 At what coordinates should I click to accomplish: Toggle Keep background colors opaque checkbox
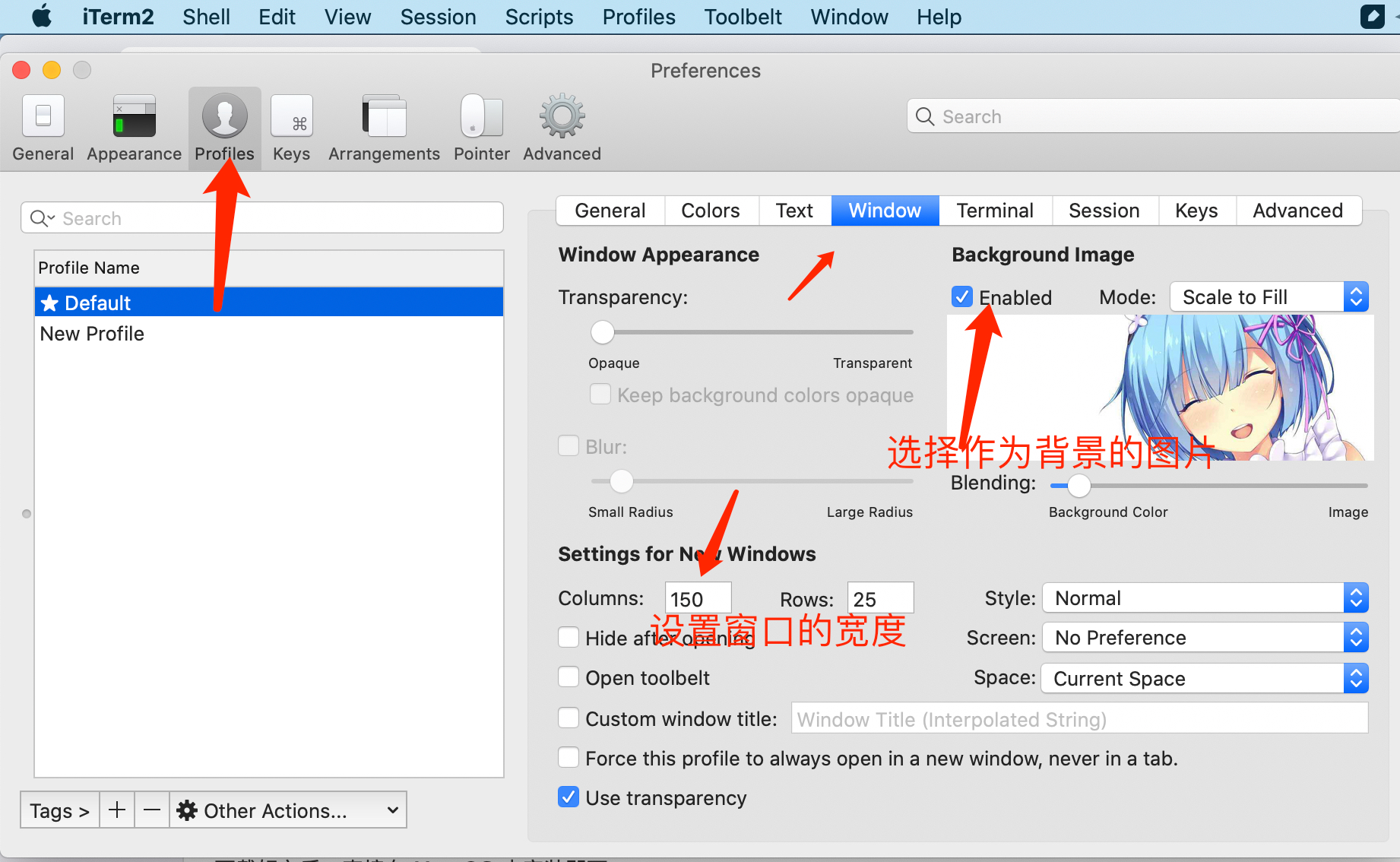click(x=600, y=395)
